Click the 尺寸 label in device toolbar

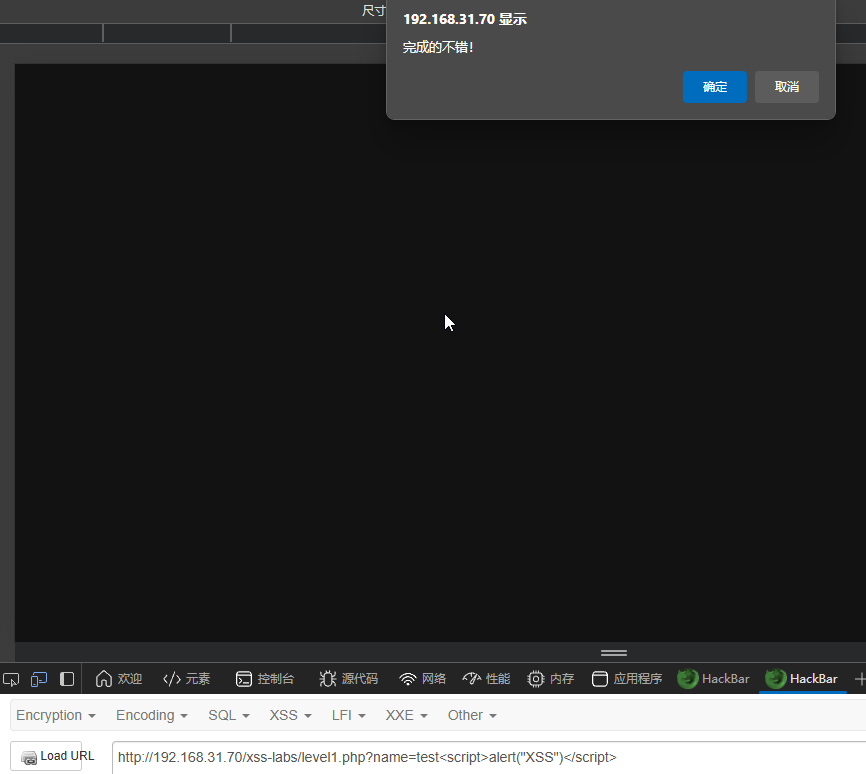pyautogui.click(x=374, y=10)
